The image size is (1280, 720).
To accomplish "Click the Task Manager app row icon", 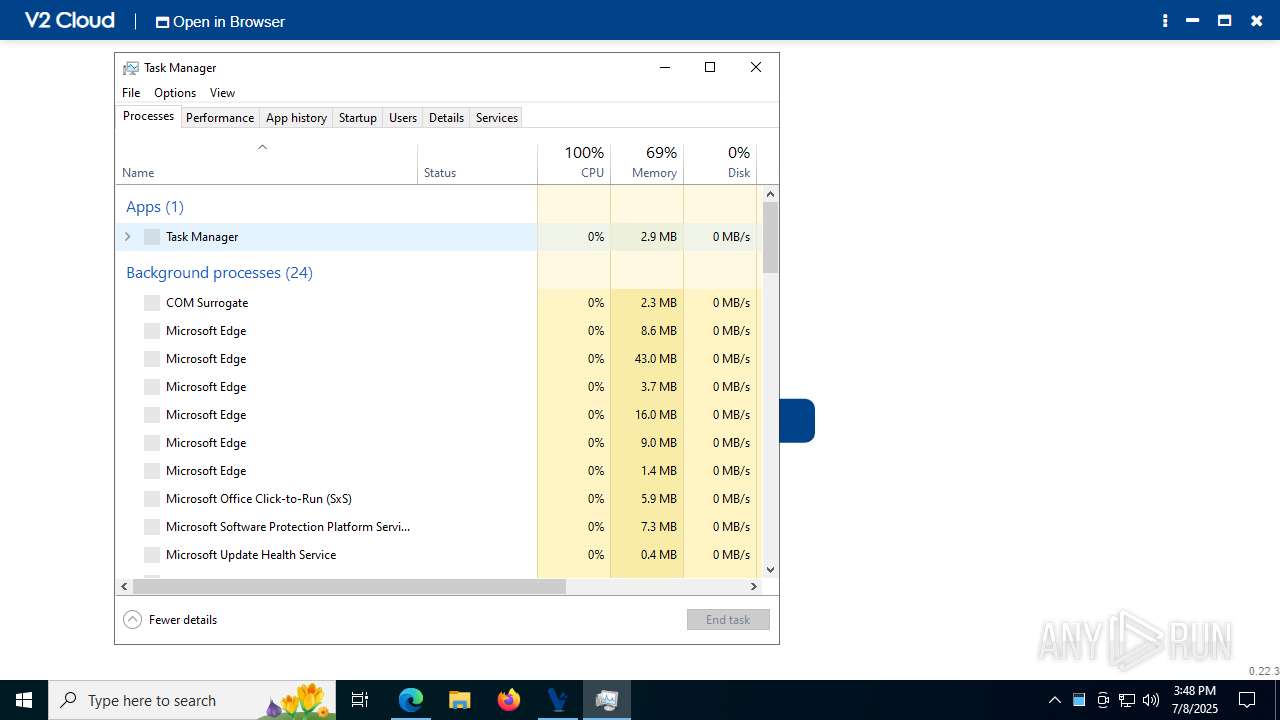I will tap(152, 237).
